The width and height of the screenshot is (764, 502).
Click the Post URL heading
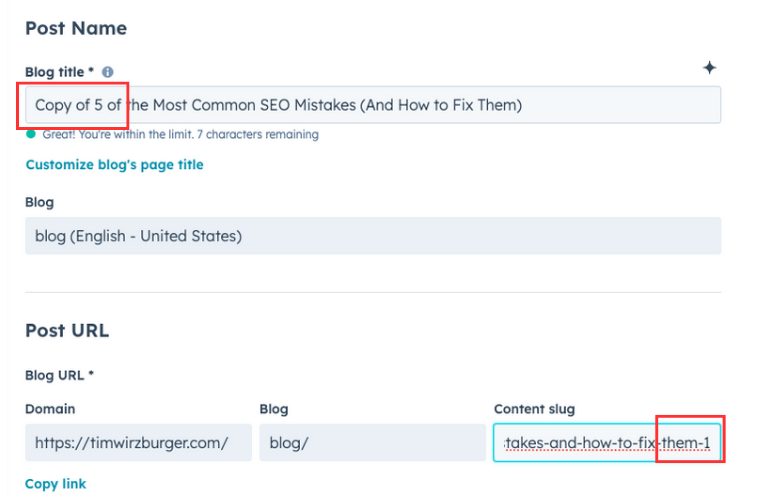click(67, 330)
